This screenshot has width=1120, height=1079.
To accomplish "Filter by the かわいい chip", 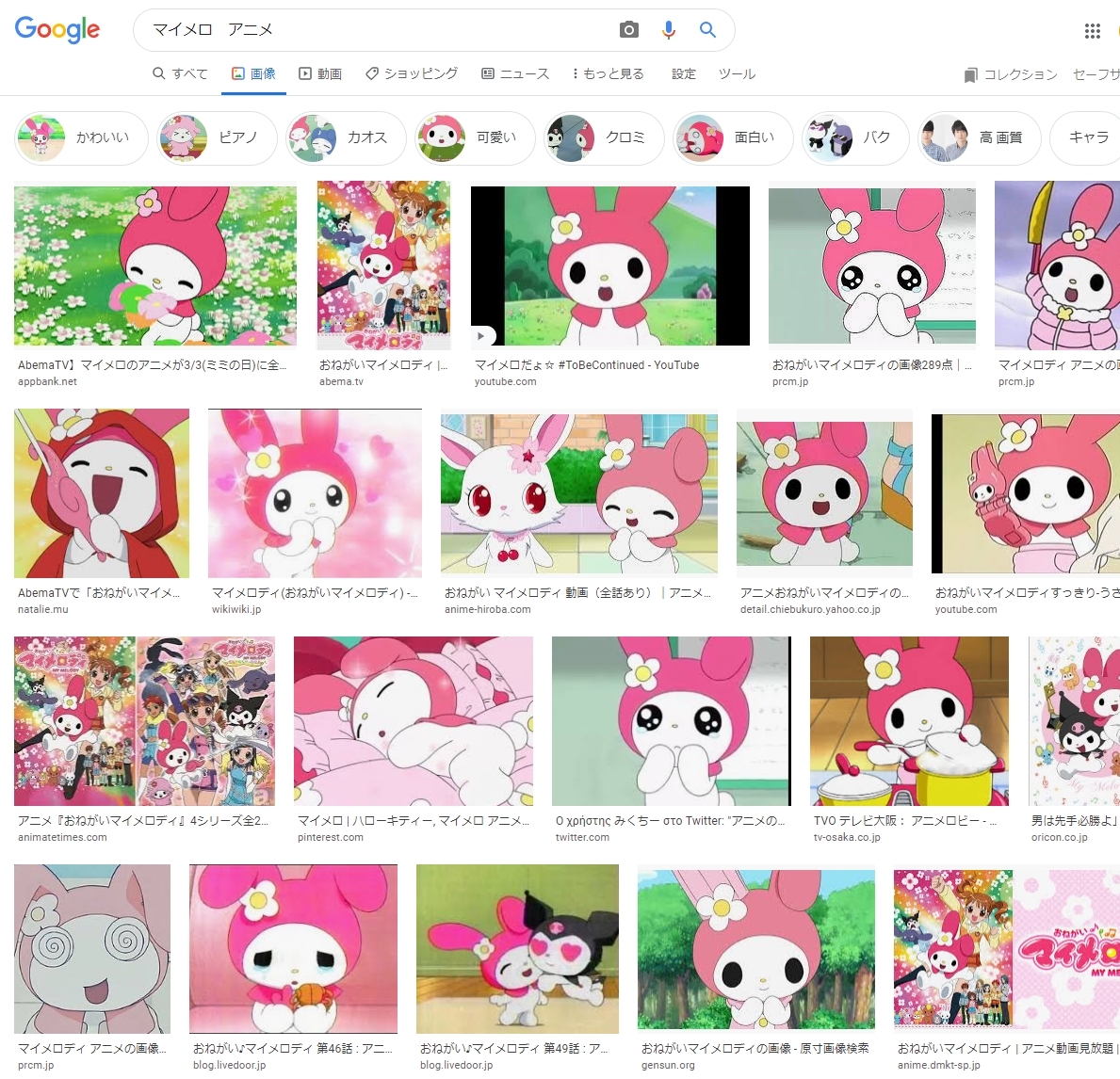I will click(81, 137).
